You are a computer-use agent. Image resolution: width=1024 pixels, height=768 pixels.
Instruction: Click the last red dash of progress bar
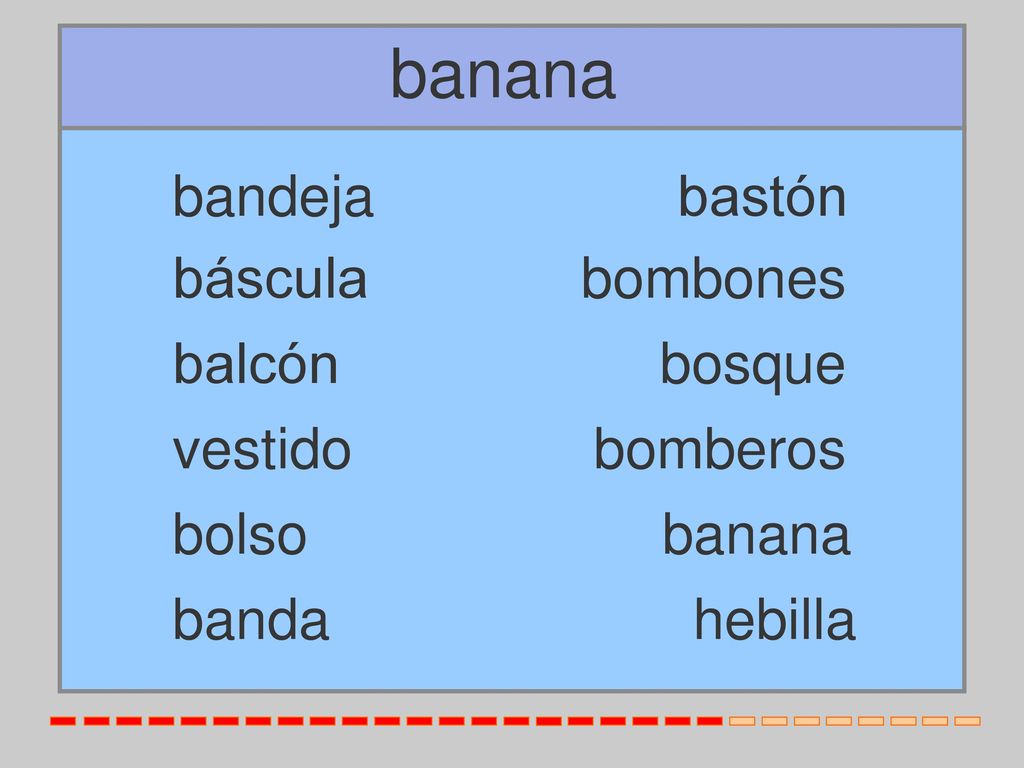[710, 721]
